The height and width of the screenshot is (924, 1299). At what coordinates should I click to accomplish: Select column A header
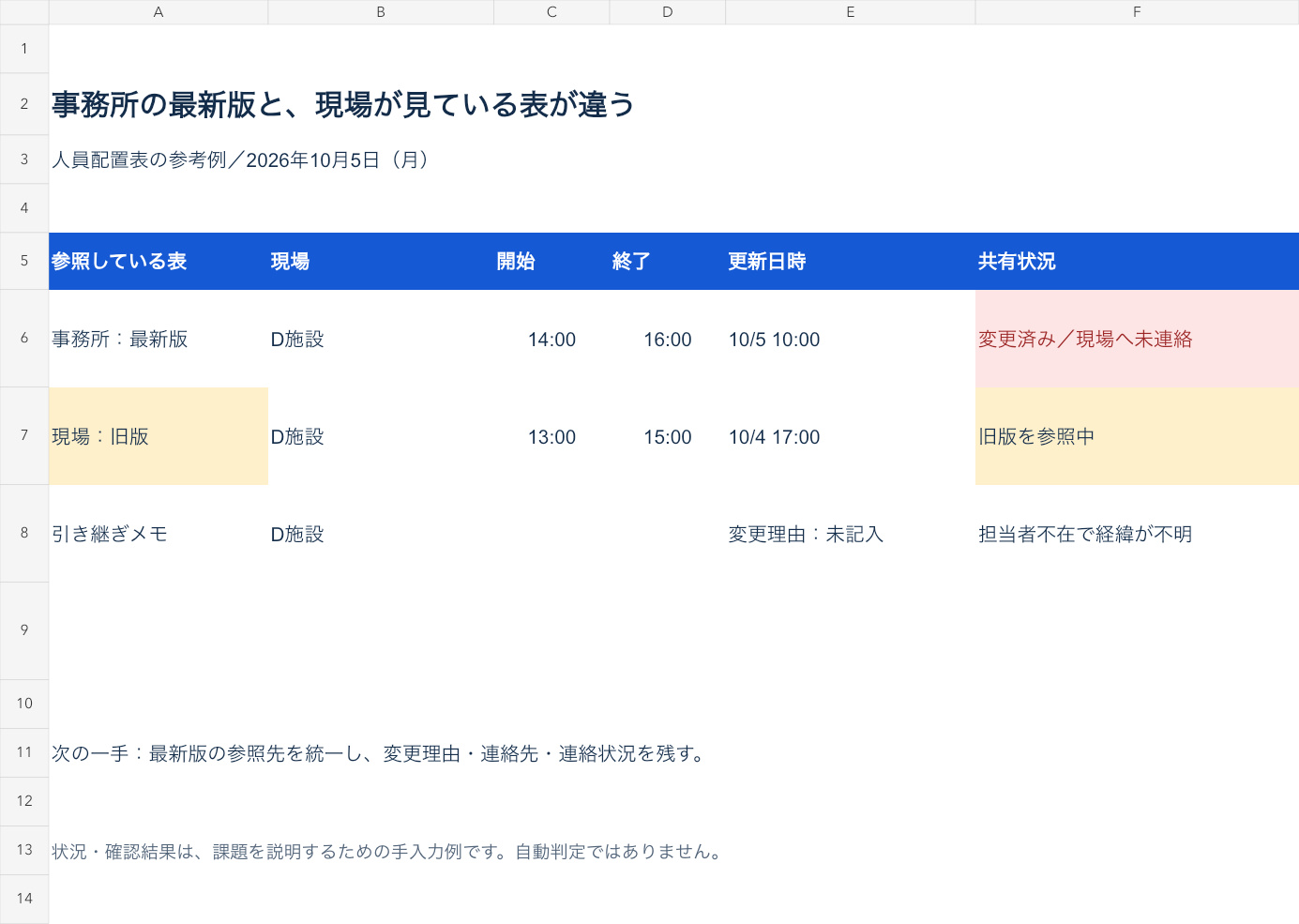(x=159, y=12)
